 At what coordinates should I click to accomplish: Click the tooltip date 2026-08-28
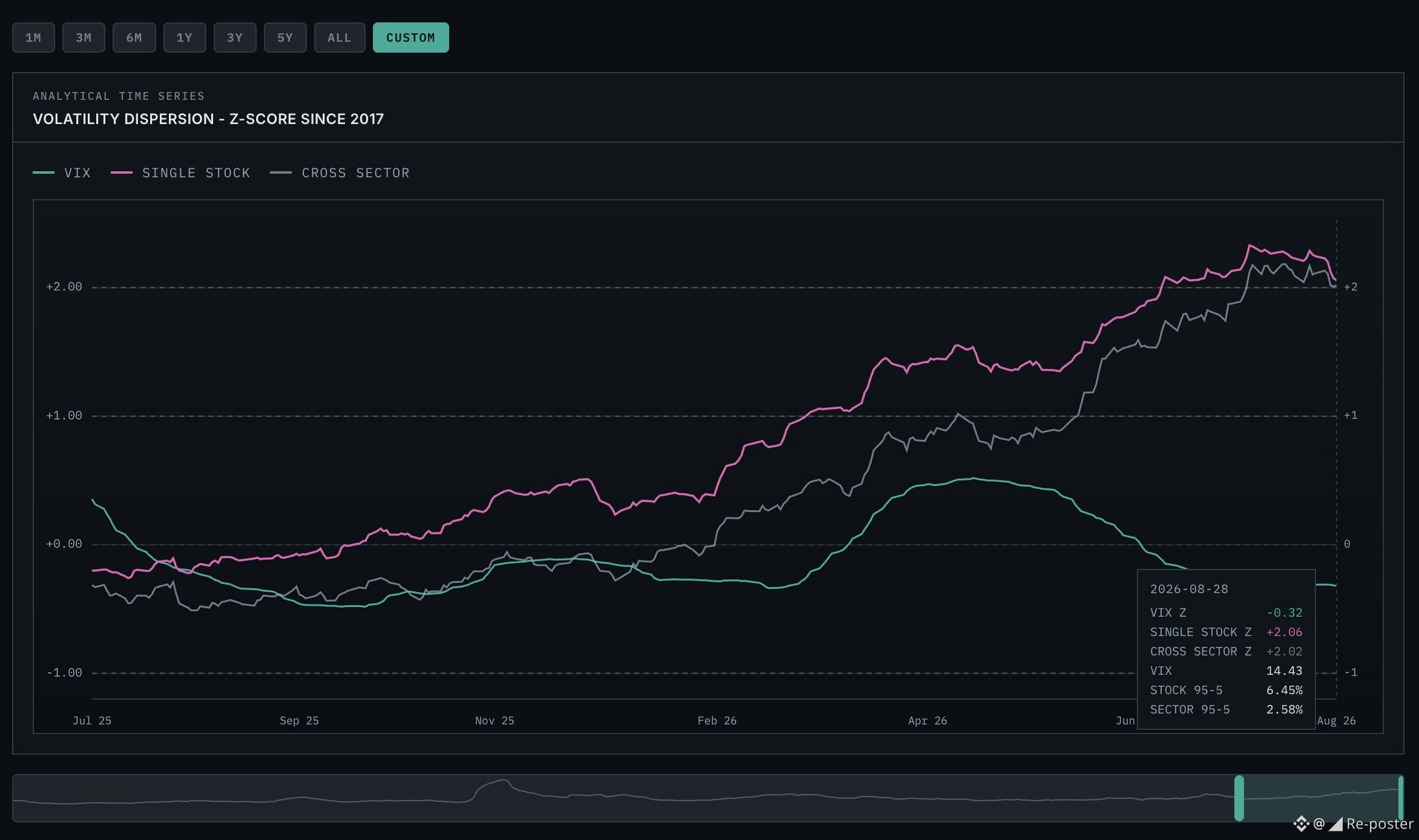(1189, 589)
